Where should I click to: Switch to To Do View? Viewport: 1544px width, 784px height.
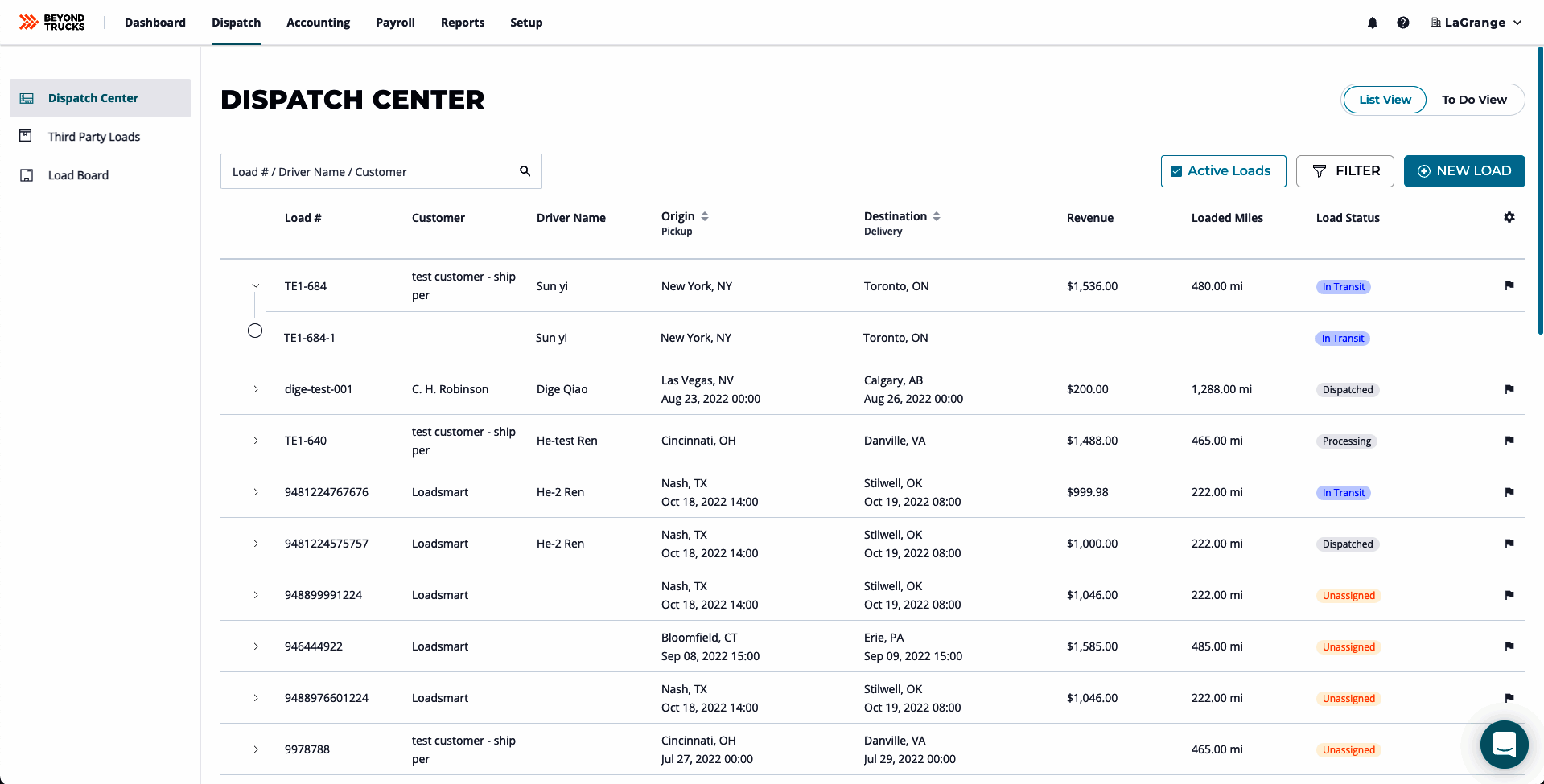pos(1474,100)
